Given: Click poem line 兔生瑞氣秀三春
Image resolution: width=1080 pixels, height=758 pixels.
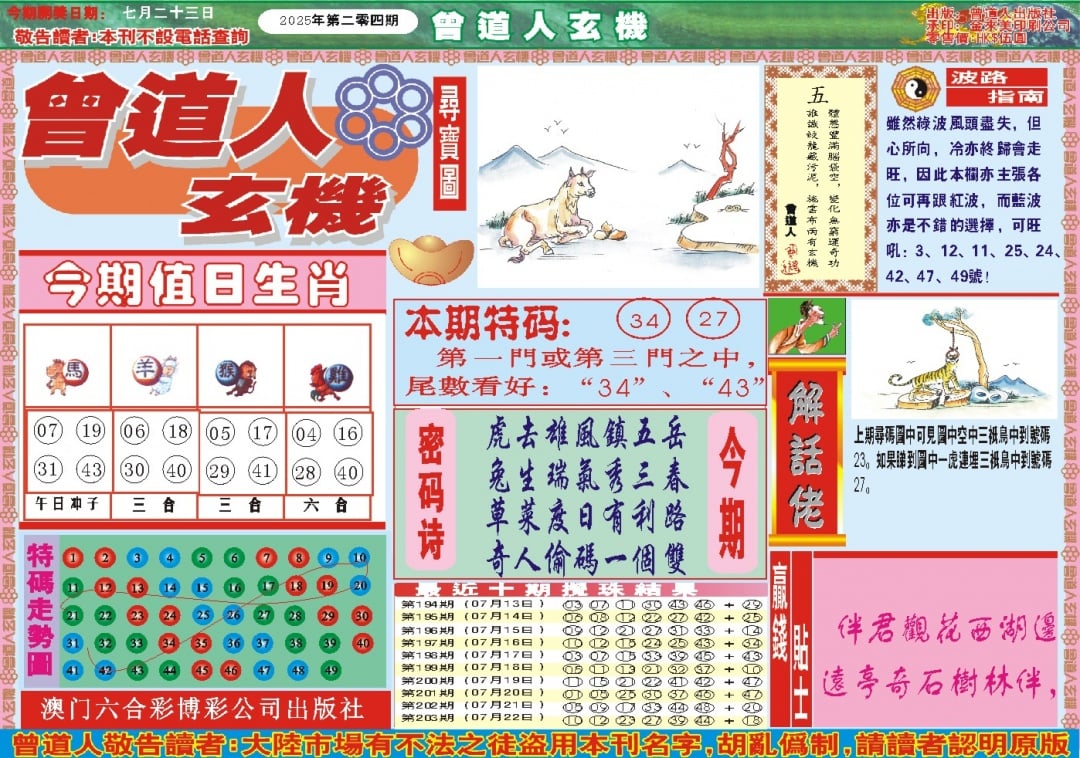Looking at the screenshot, I should (587, 476).
